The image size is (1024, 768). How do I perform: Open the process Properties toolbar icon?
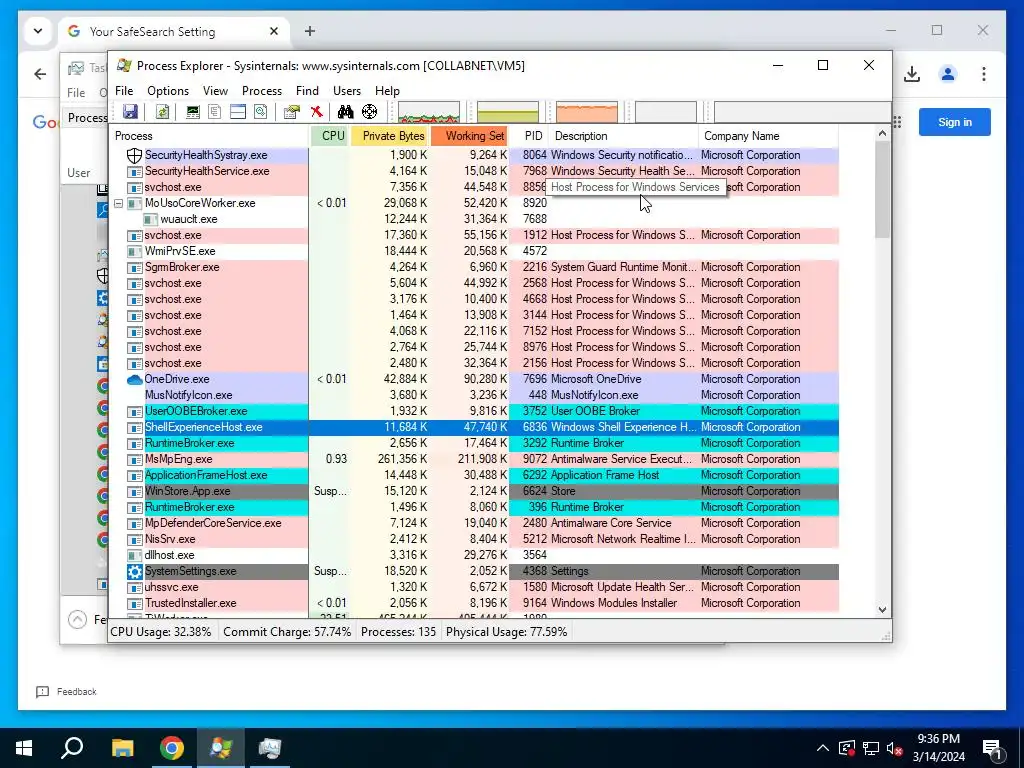pyautogui.click(x=292, y=112)
